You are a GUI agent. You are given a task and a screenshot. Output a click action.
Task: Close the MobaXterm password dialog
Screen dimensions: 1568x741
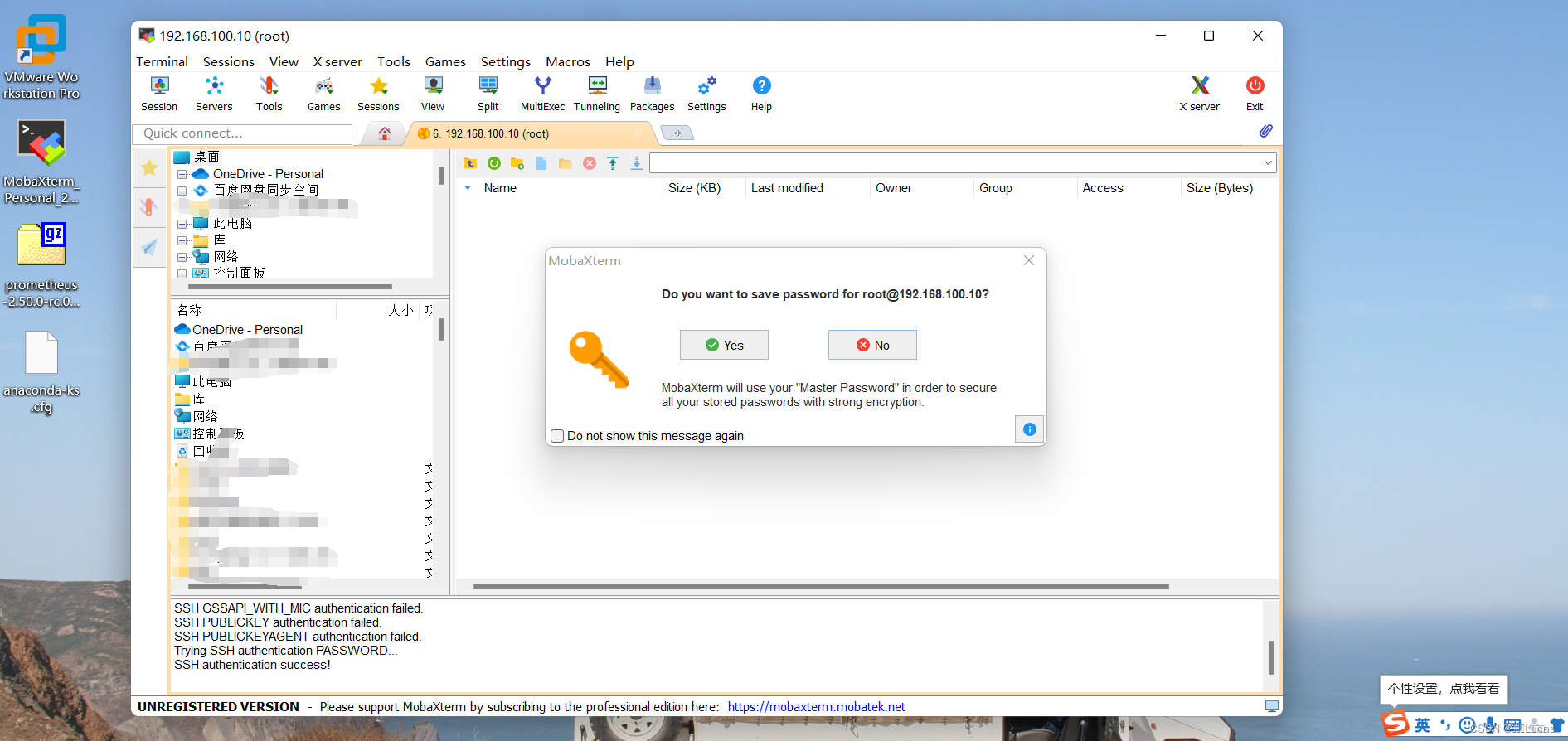point(1029,260)
